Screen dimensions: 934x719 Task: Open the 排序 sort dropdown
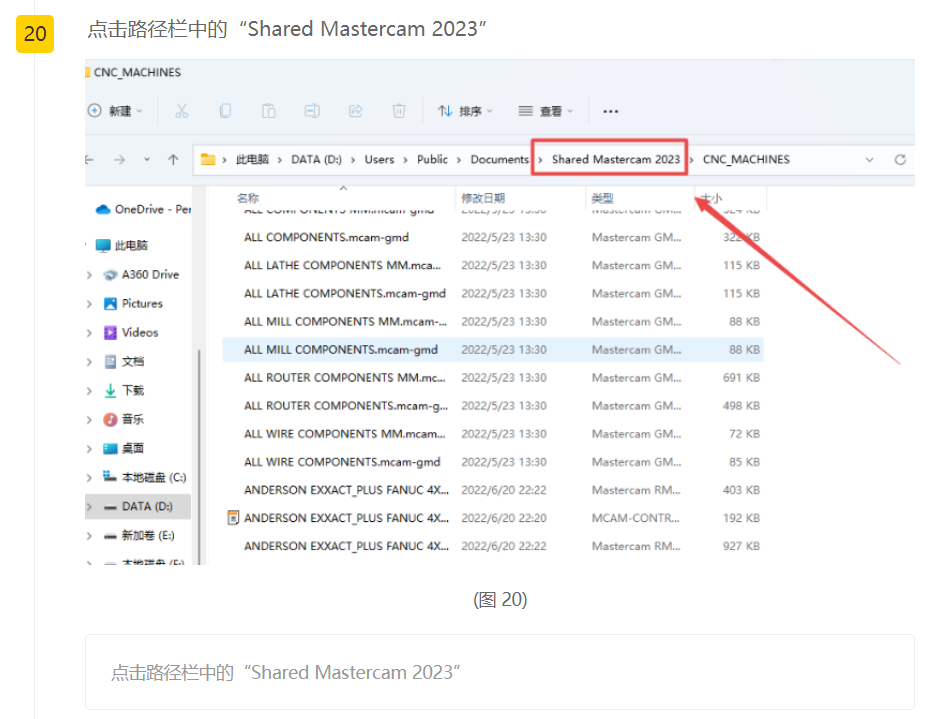(x=465, y=111)
